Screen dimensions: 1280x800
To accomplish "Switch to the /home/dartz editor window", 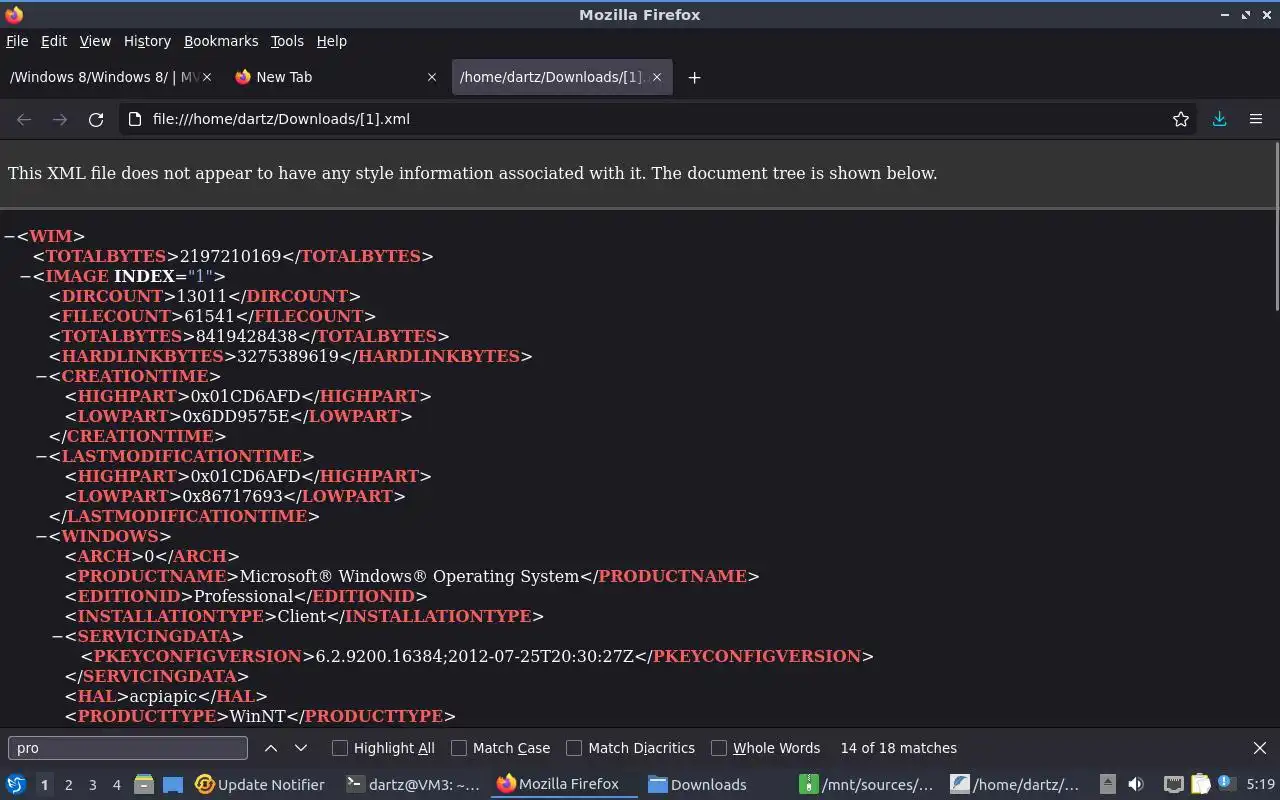I will pos(1015,785).
